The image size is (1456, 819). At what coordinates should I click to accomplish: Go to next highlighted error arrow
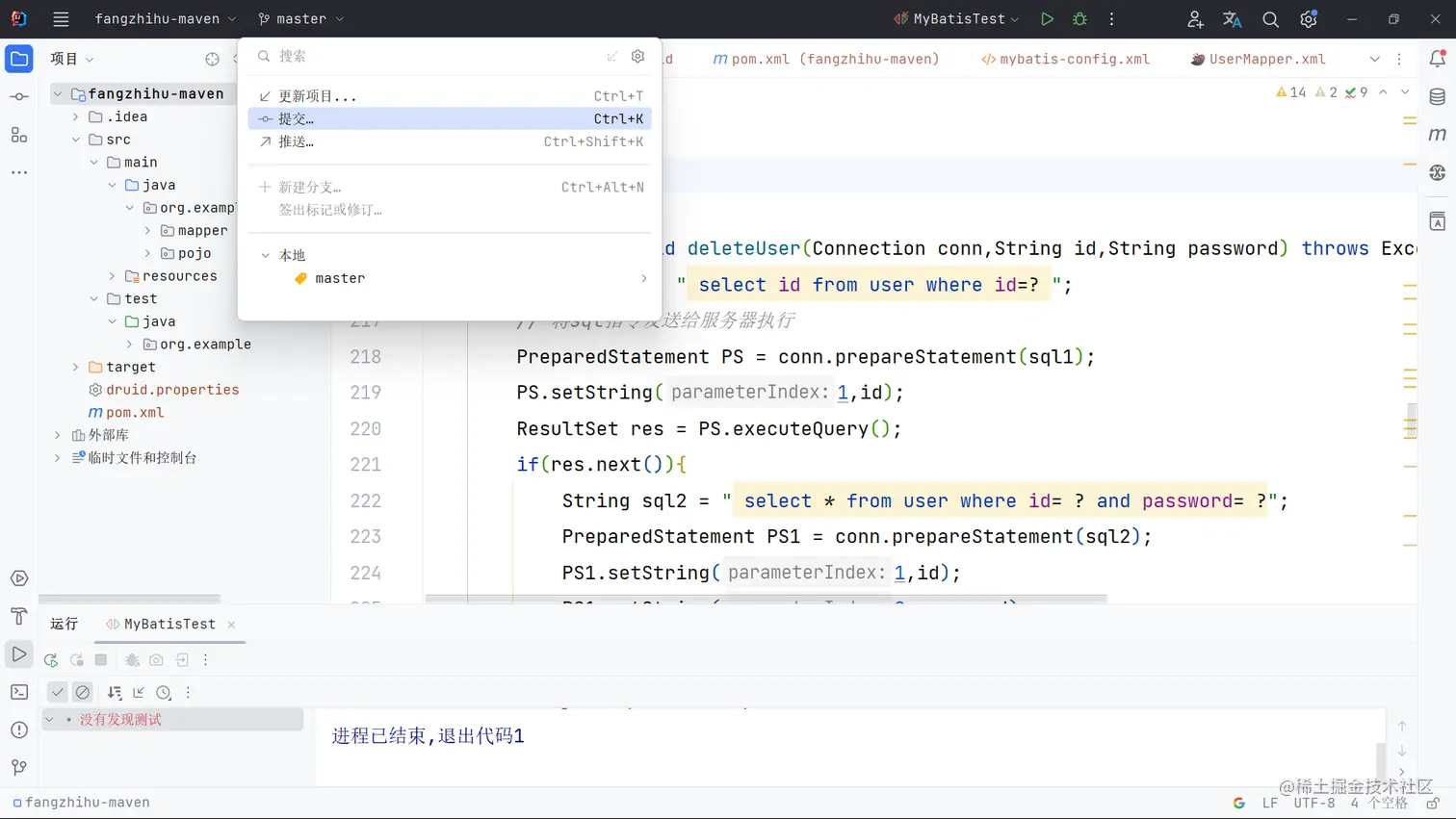1405,92
